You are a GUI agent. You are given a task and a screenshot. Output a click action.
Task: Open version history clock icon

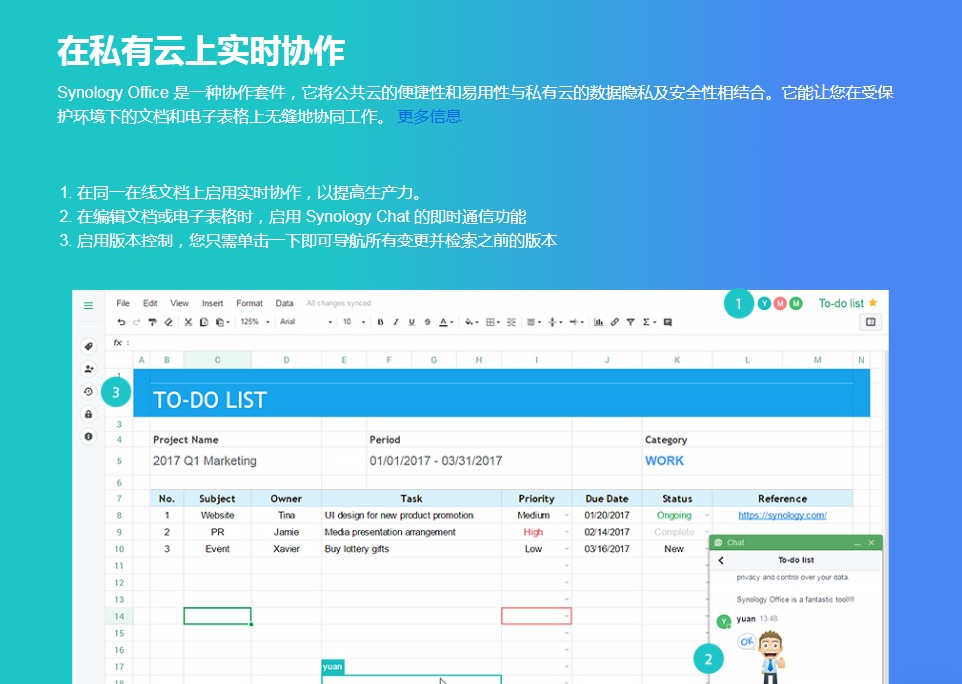coord(88,391)
